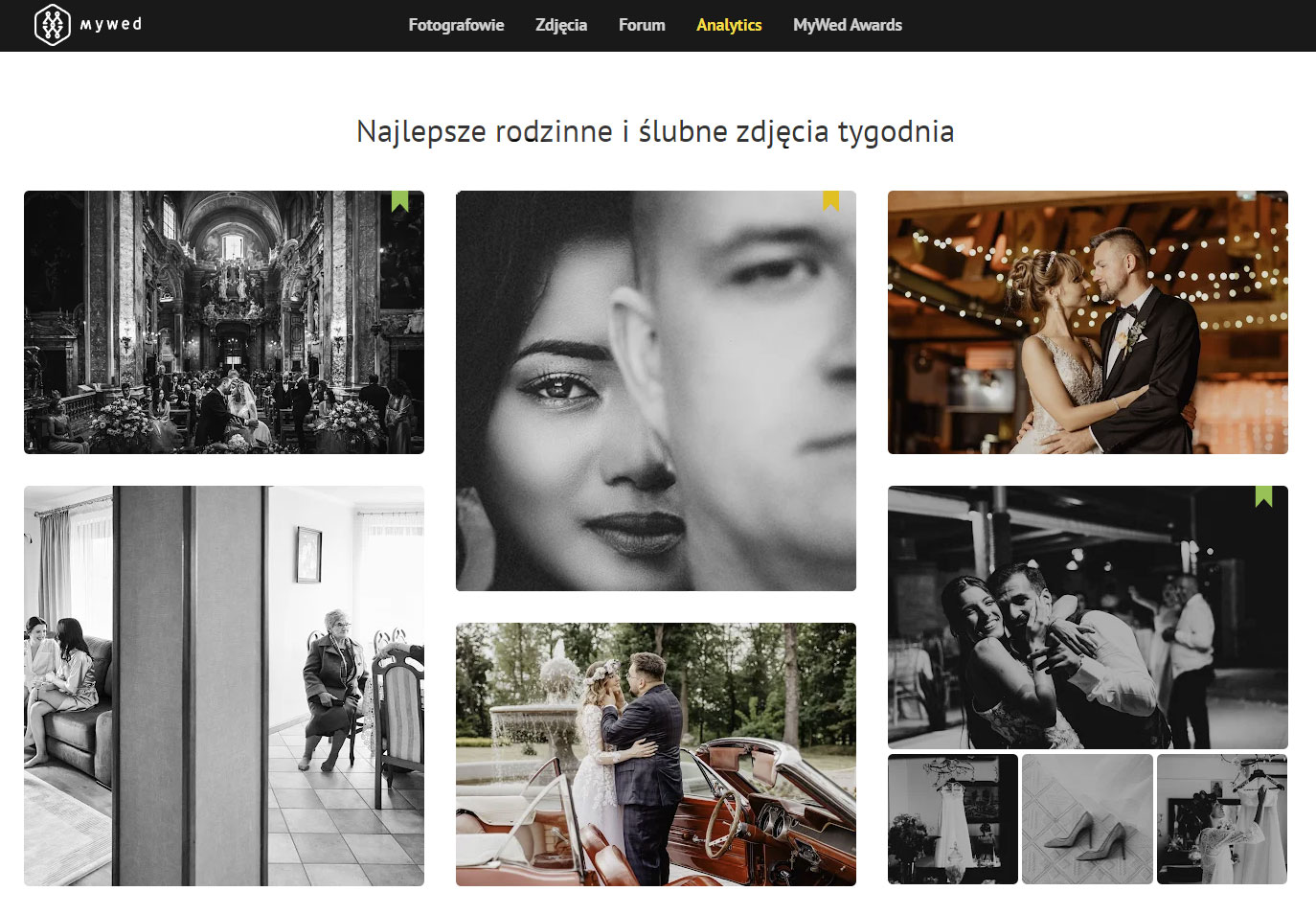Click the green ribbon badge on dancing couple photo
The height and width of the screenshot is (914, 1316).
coord(1263,496)
